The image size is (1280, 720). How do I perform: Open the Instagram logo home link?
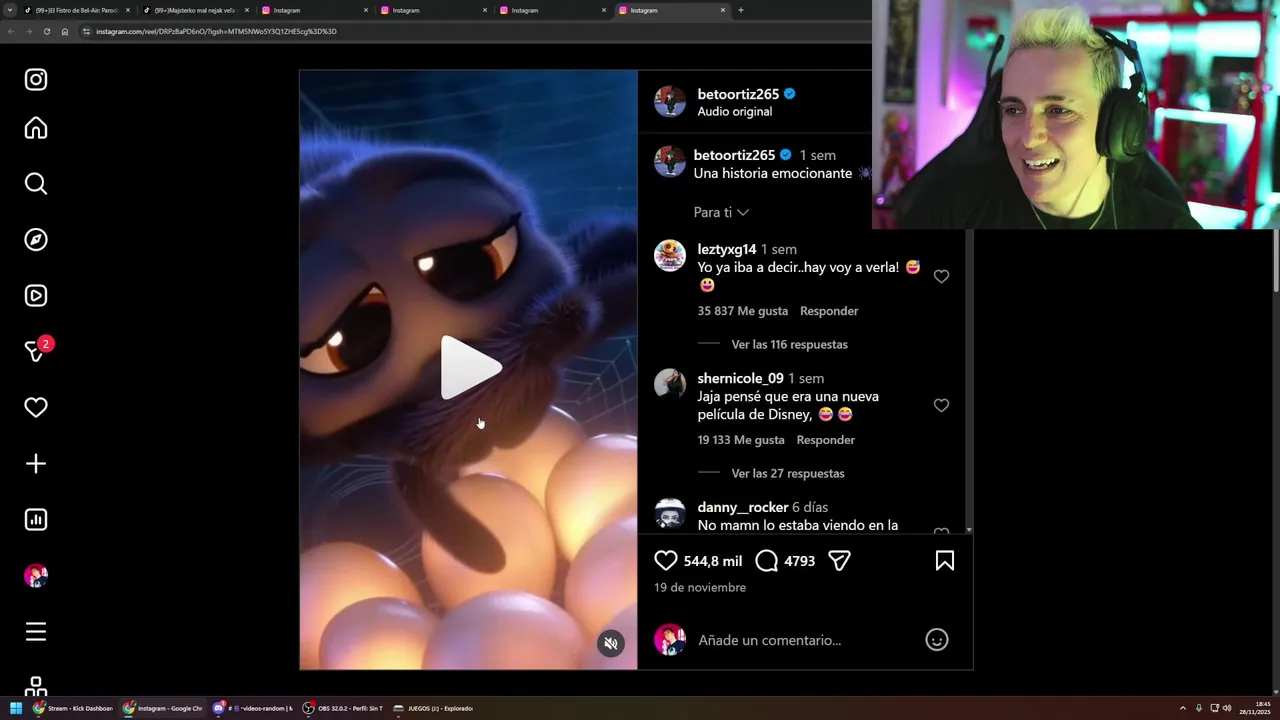(36, 80)
